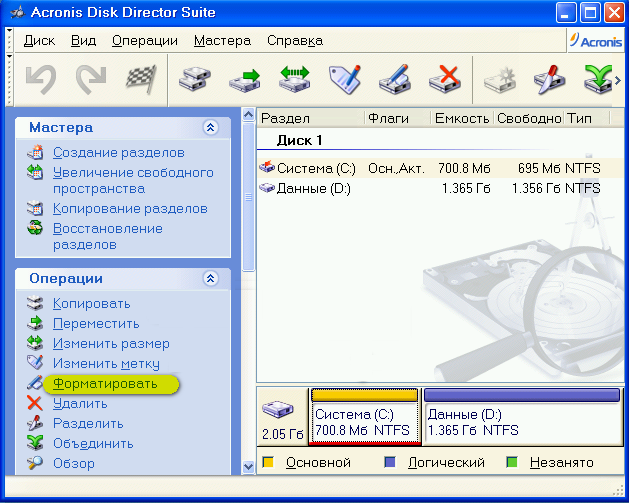
Task: Click the Undo arrow in toolbar
Action: point(41,80)
